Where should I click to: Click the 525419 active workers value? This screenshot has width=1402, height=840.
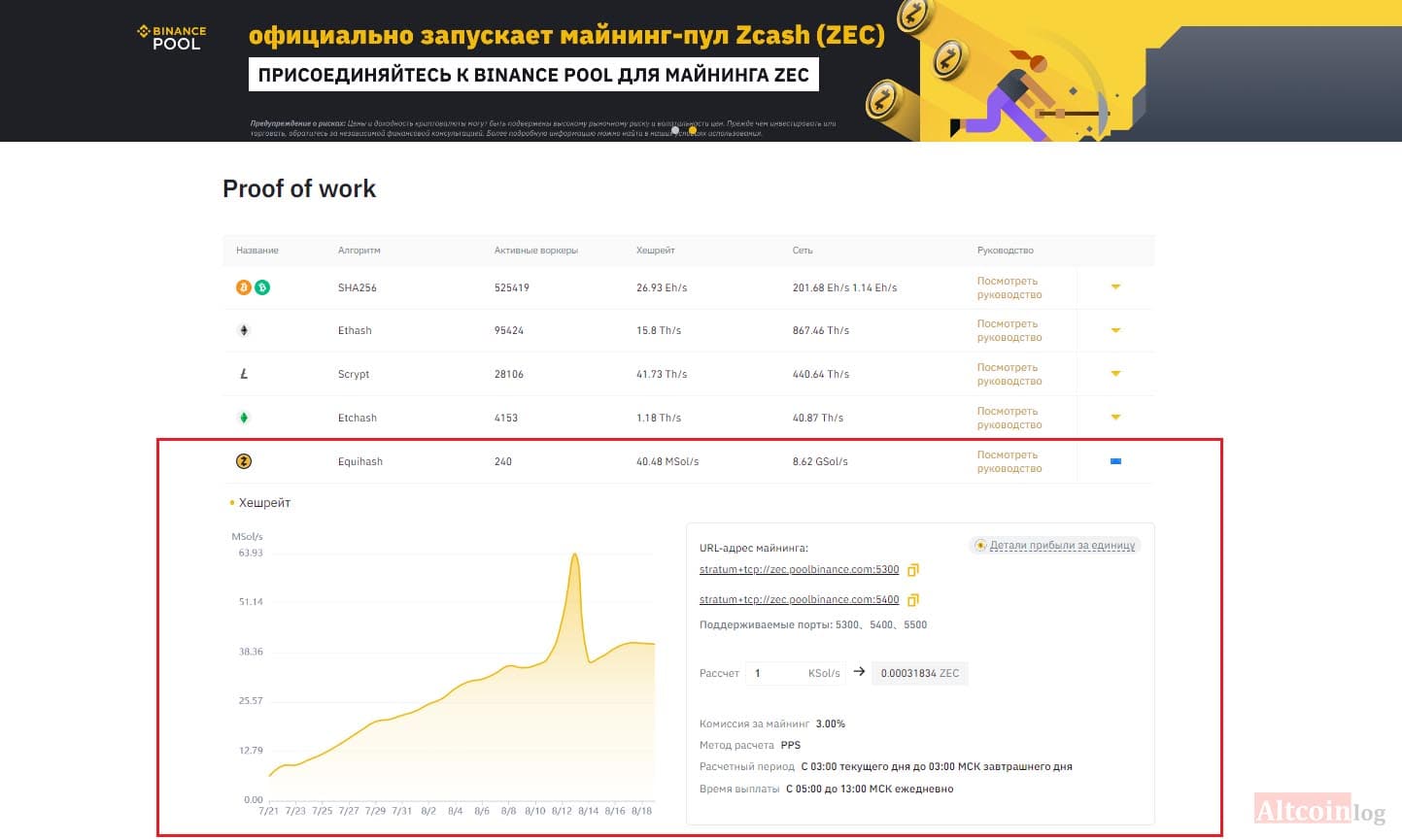[512, 288]
